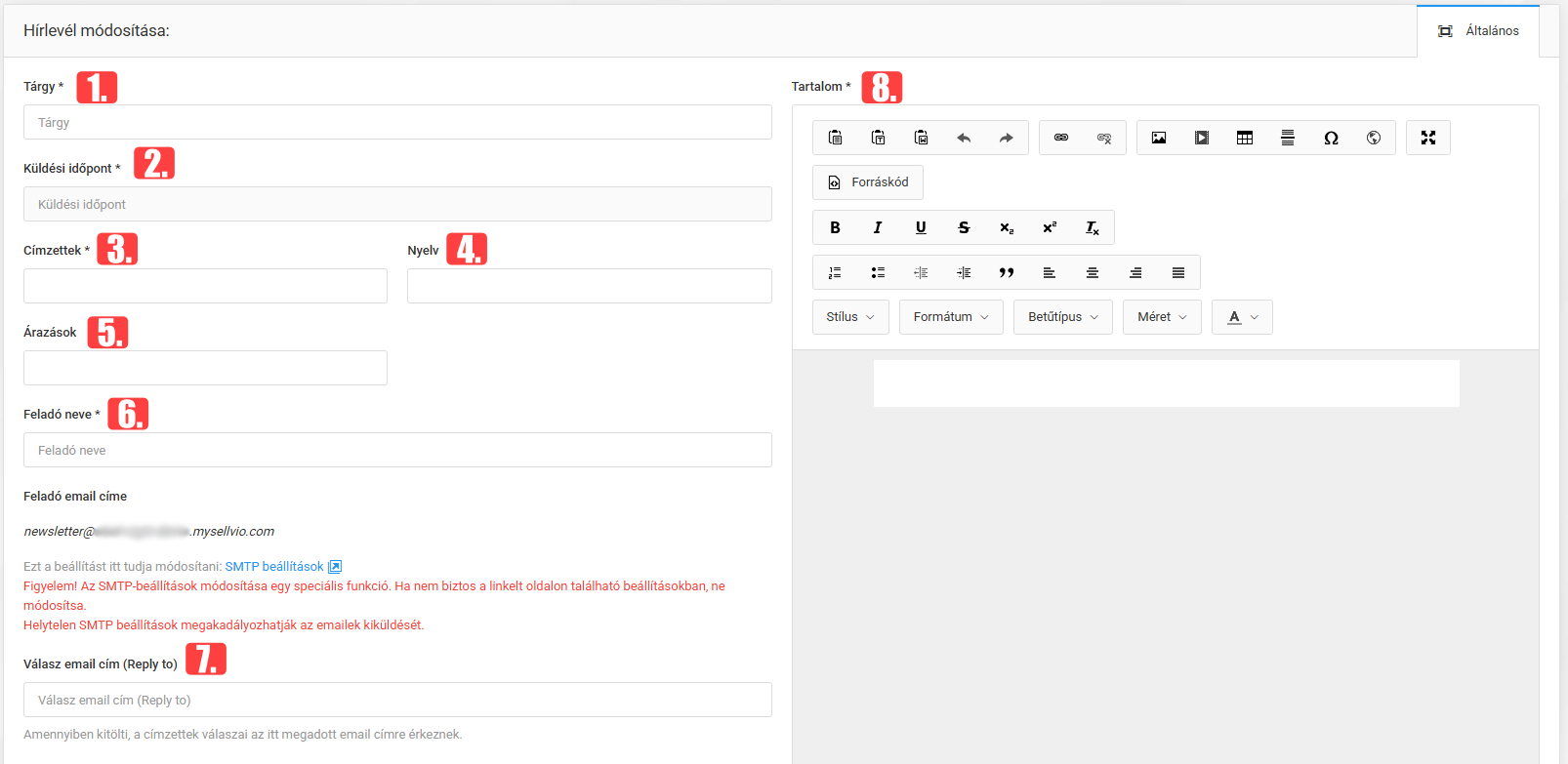Insert a table in the editor

point(1245,138)
